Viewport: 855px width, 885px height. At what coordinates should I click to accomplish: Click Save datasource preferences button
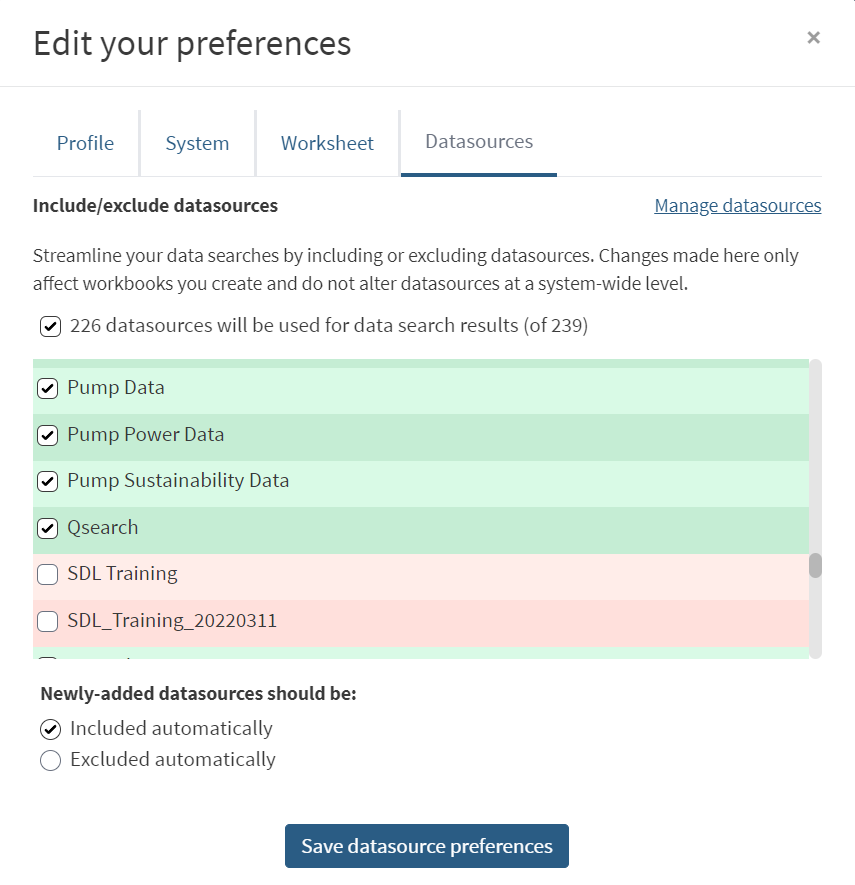(x=427, y=846)
